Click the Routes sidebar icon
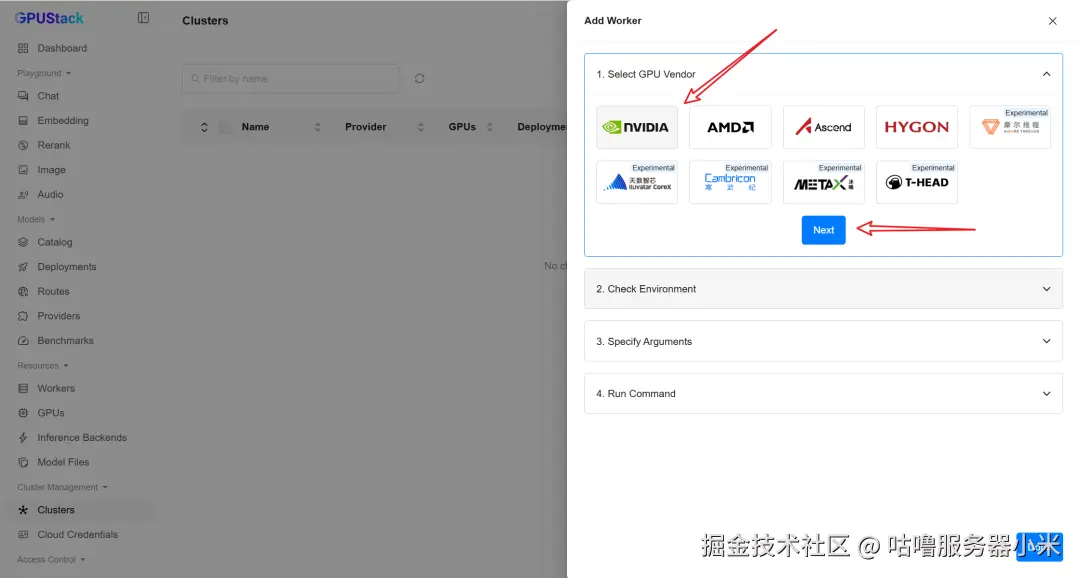This screenshot has height=578, width=1080. [23, 291]
